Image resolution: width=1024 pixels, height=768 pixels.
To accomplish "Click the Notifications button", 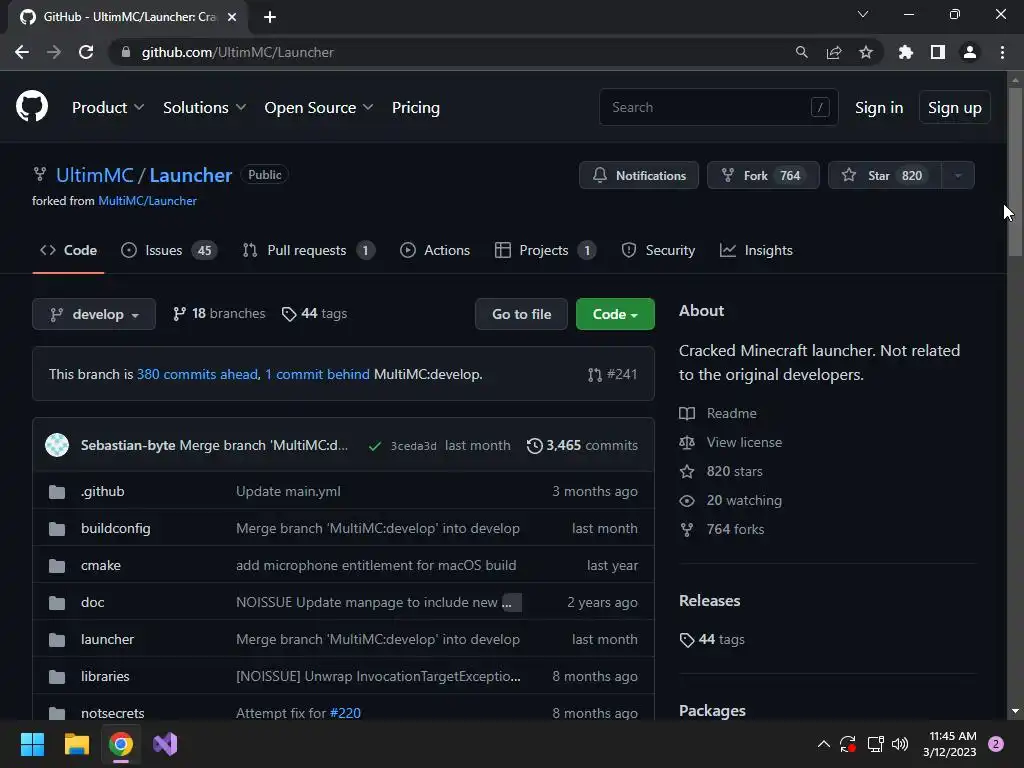I will [x=639, y=175].
